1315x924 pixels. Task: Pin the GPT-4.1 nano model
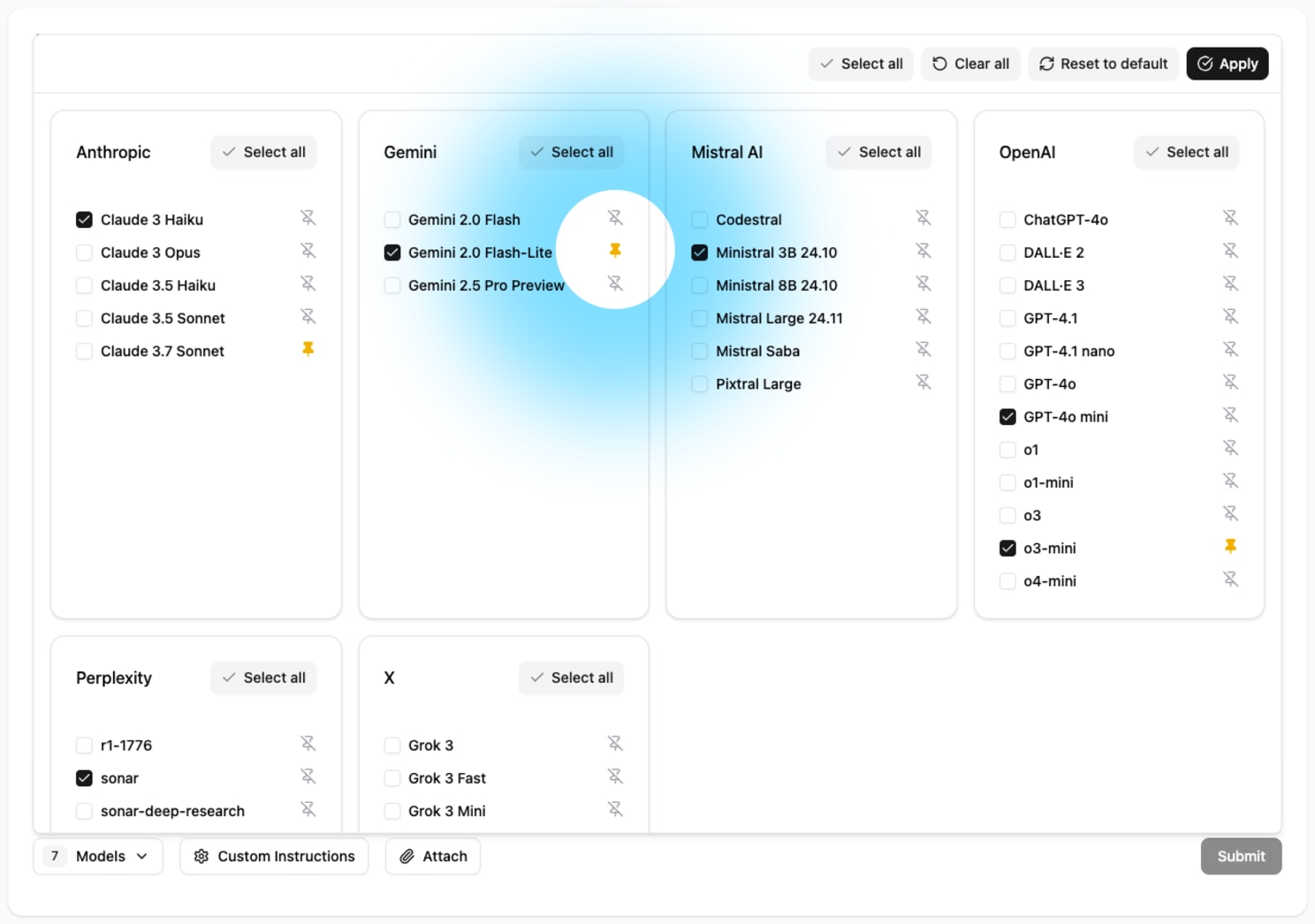(1230, 349)
